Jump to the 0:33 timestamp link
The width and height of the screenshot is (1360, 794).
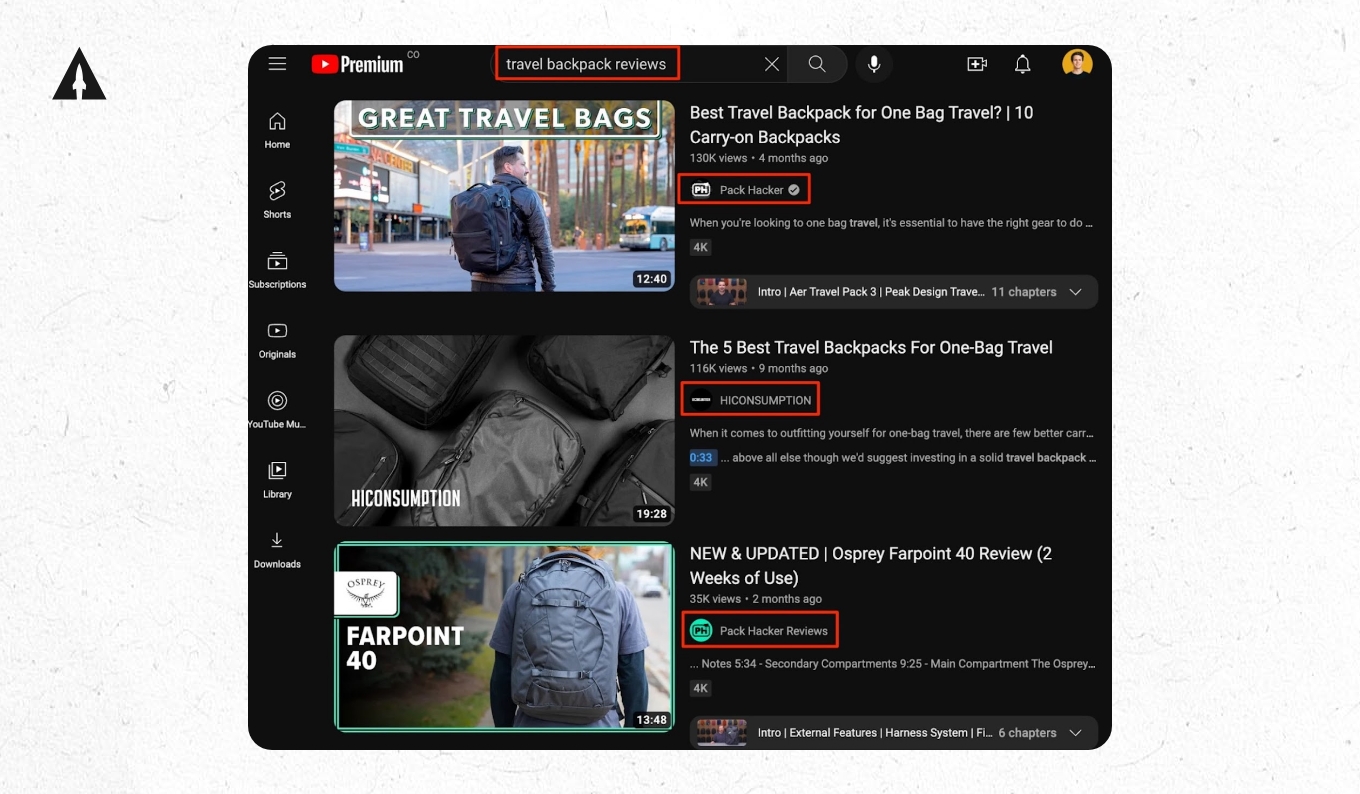[x=701, y=457]
